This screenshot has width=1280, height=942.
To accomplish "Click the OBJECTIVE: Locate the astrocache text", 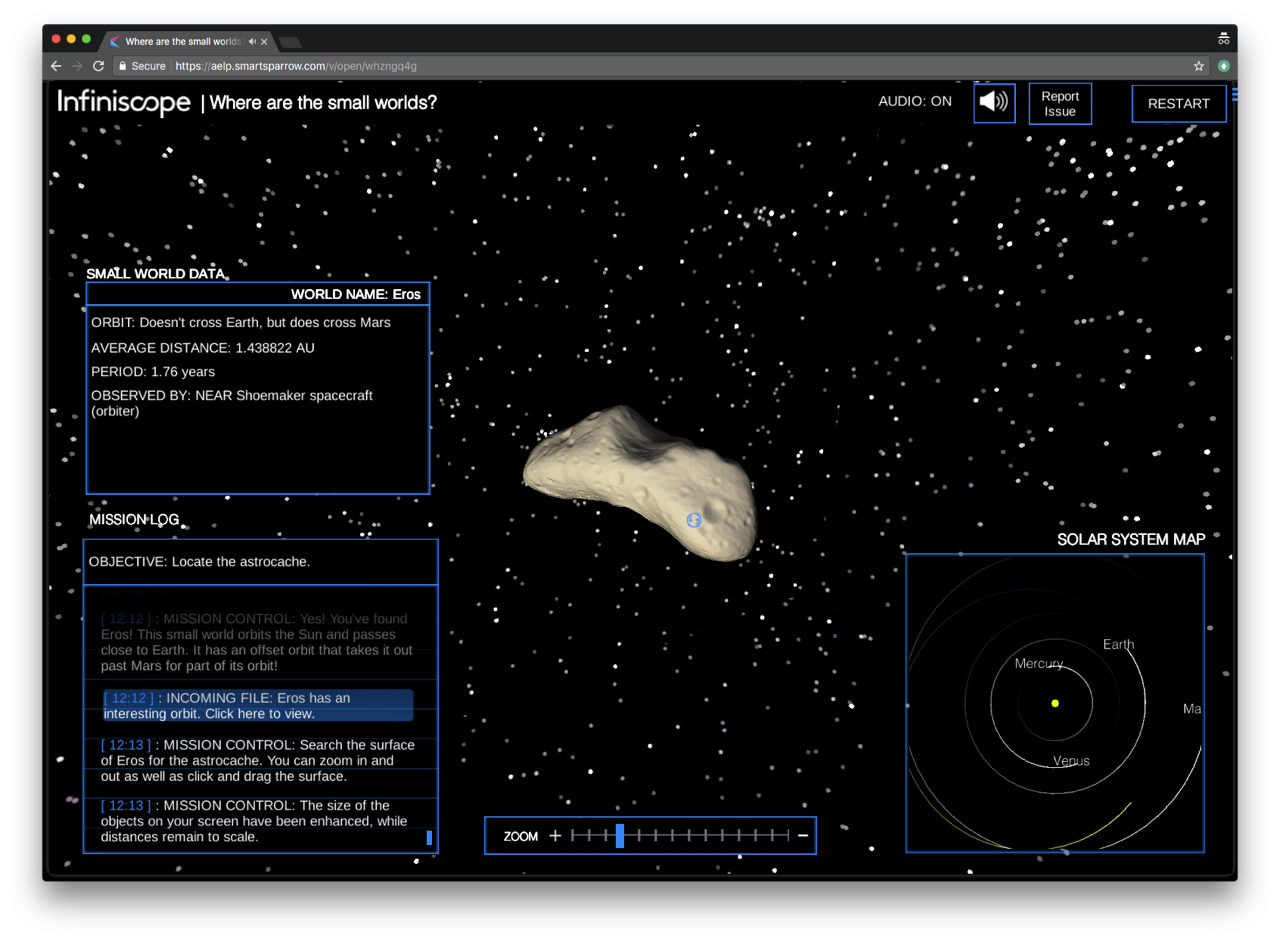I will point(200,562).
